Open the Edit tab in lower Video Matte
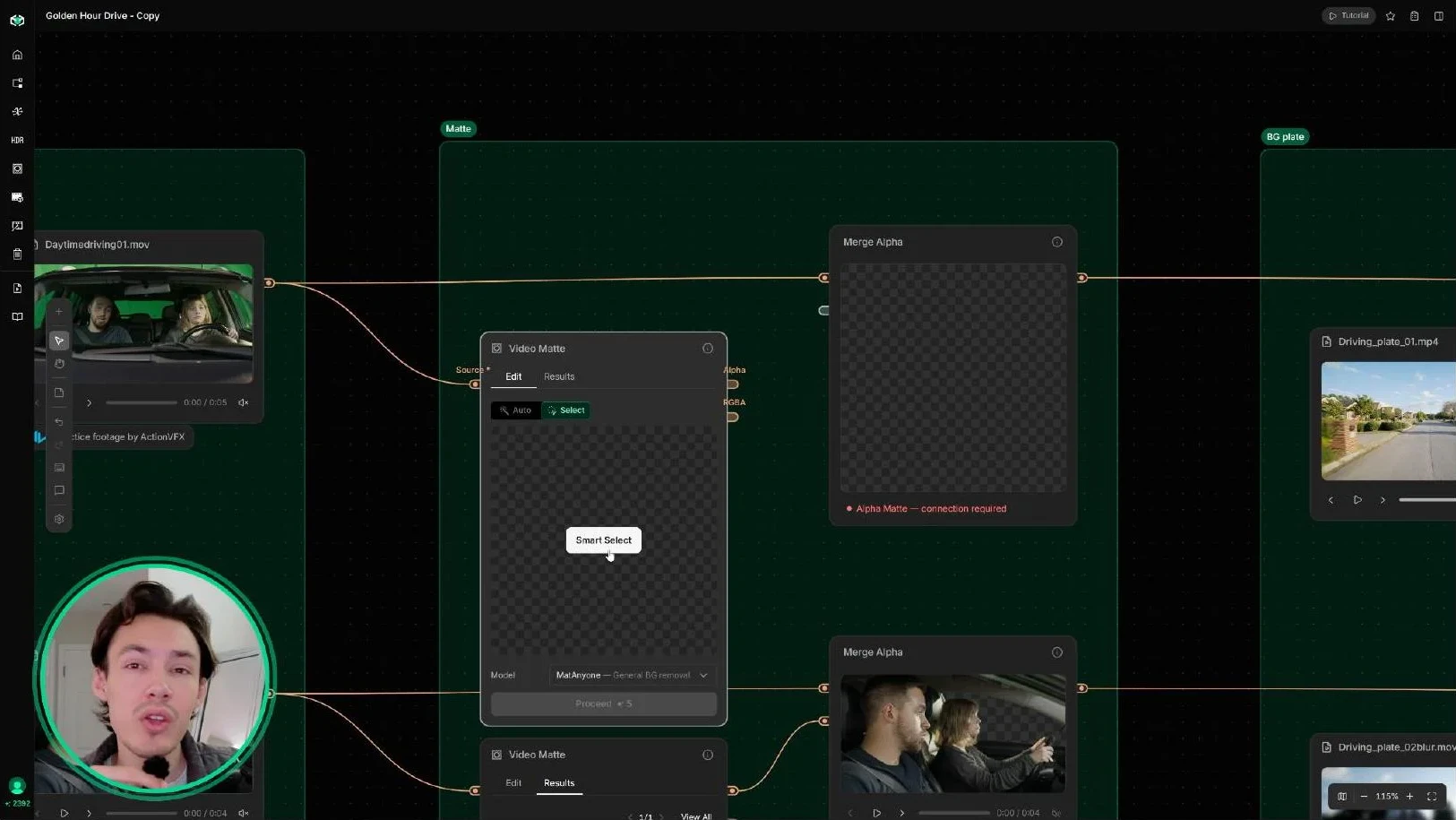 [x=513, y=782]
